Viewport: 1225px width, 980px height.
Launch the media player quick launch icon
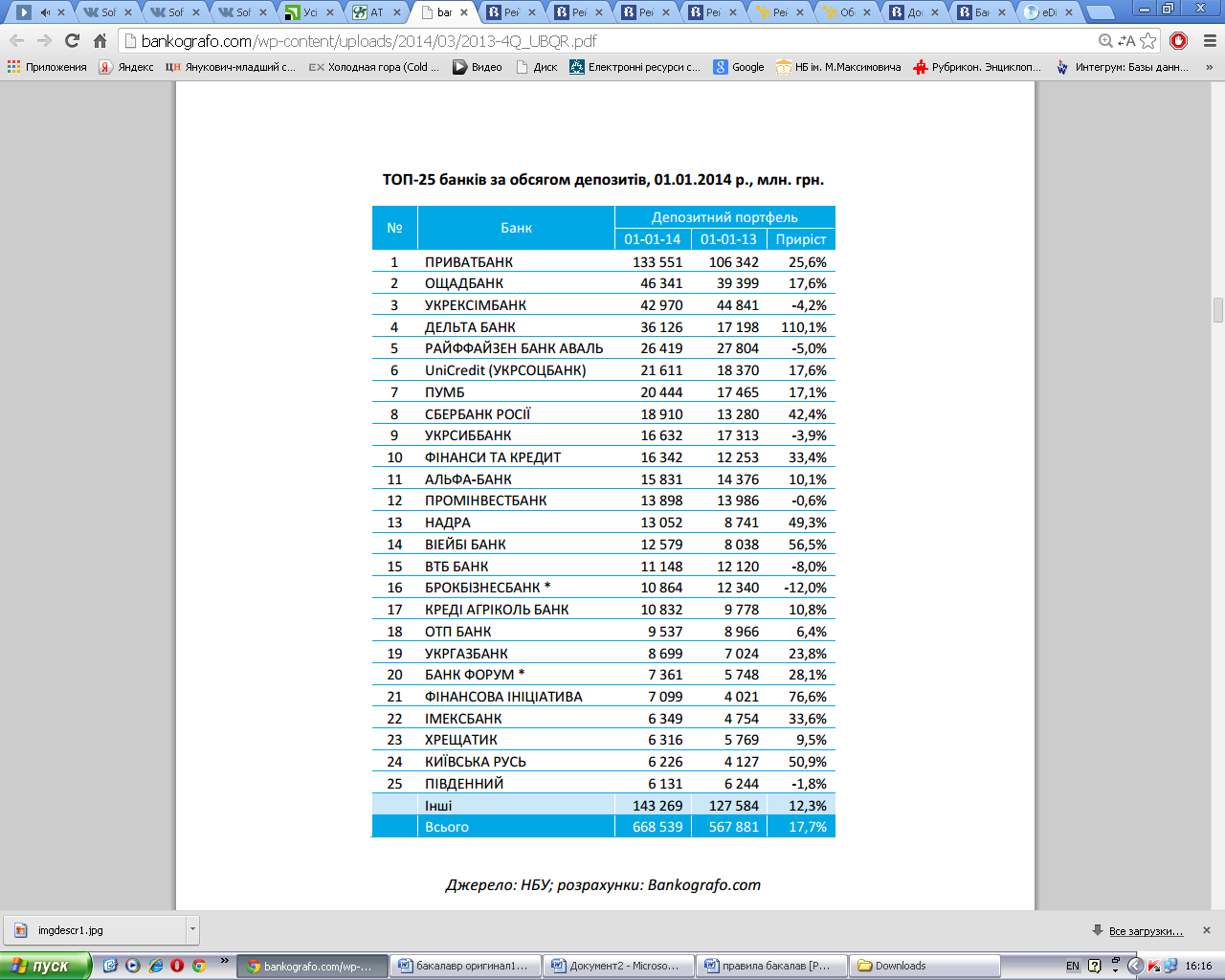(133, 966)
